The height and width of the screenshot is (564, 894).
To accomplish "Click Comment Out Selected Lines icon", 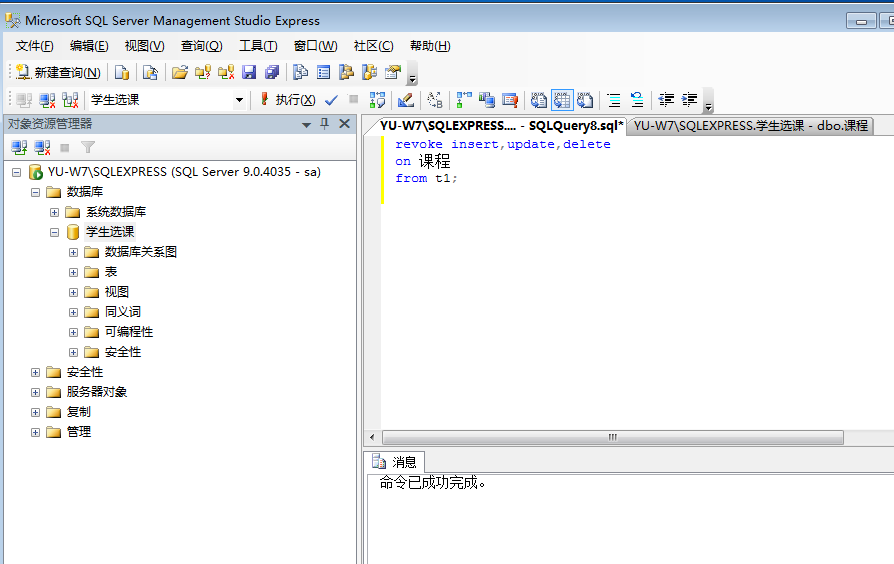I will (614, 100).
